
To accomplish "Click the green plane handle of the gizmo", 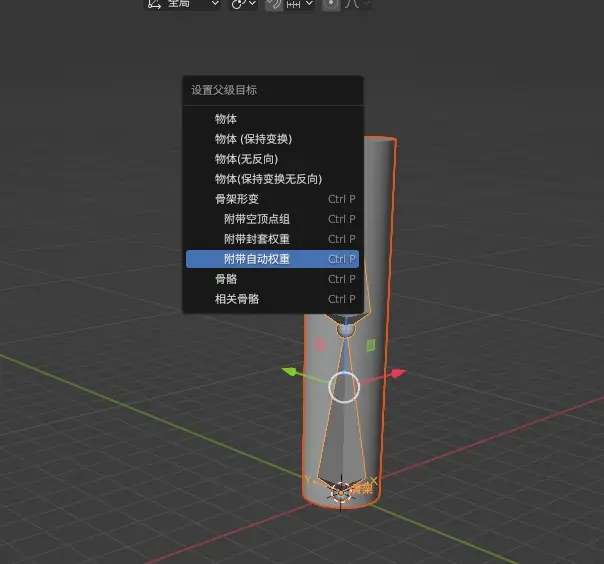I will (370, 345).
